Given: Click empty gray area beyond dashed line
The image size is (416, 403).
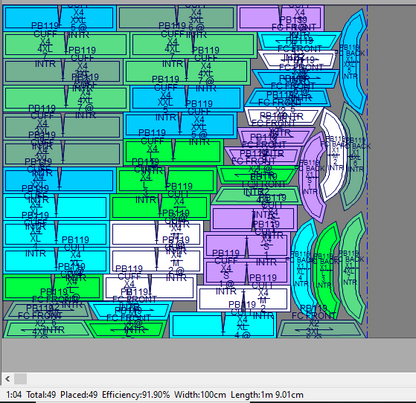Looking at the screenshot, I should pyautogui.click(x=392, y=172).
